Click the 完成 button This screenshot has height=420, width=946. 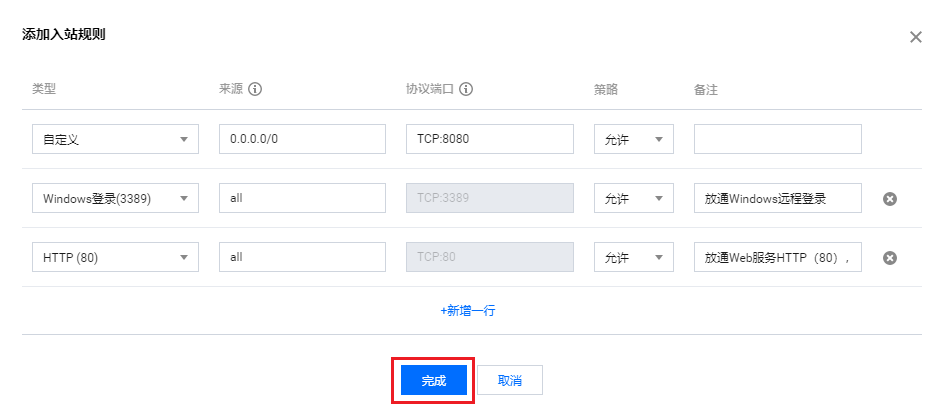[434, 381]
